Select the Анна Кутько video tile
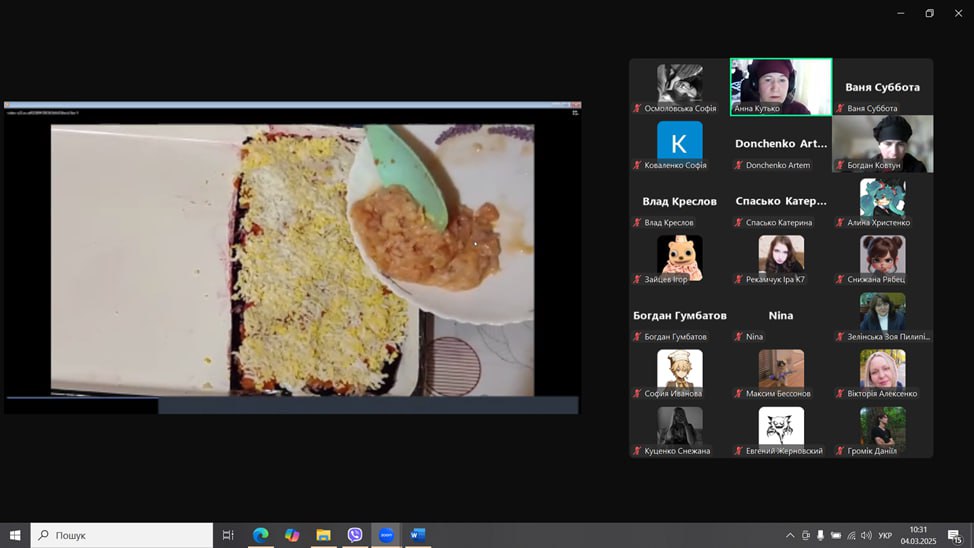Image resolution: width=974 pixels, height=548 pixels. tap(781, 86)
